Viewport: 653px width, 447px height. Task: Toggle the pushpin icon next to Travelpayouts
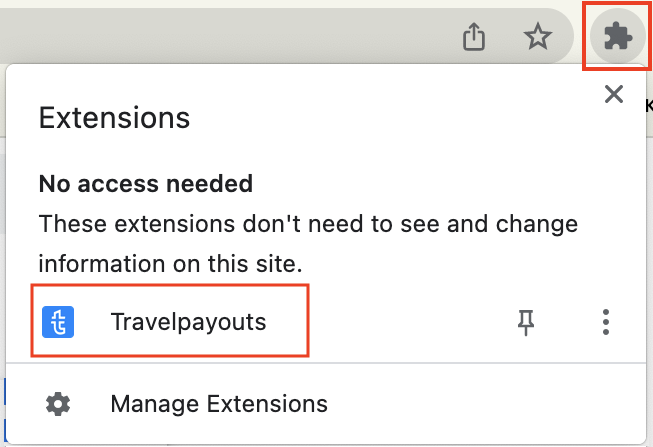[526, 322]
